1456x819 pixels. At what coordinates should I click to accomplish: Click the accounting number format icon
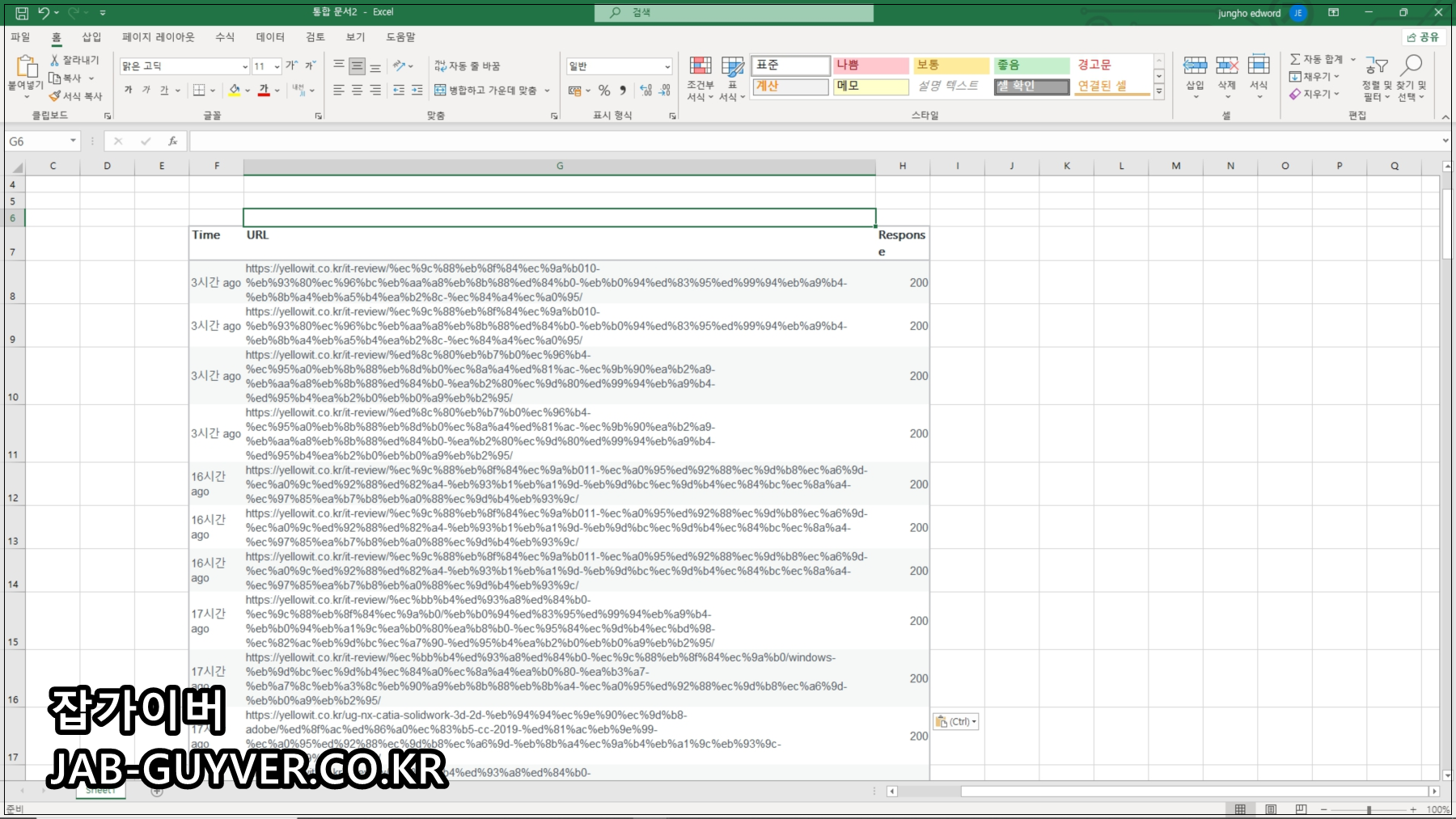(574, 91)
